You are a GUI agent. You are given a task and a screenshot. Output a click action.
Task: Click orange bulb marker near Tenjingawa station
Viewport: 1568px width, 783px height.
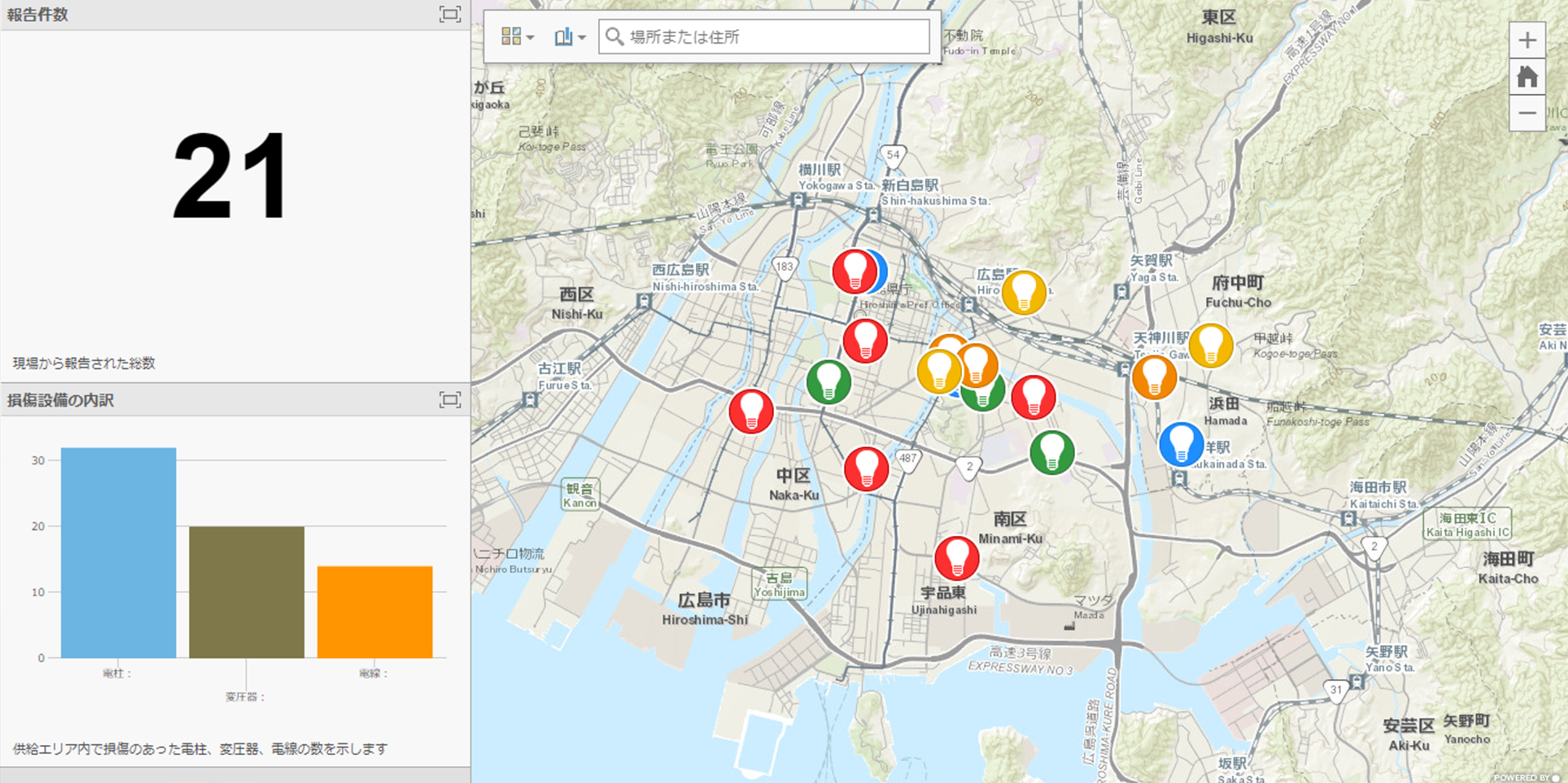tap(1153, 377)
